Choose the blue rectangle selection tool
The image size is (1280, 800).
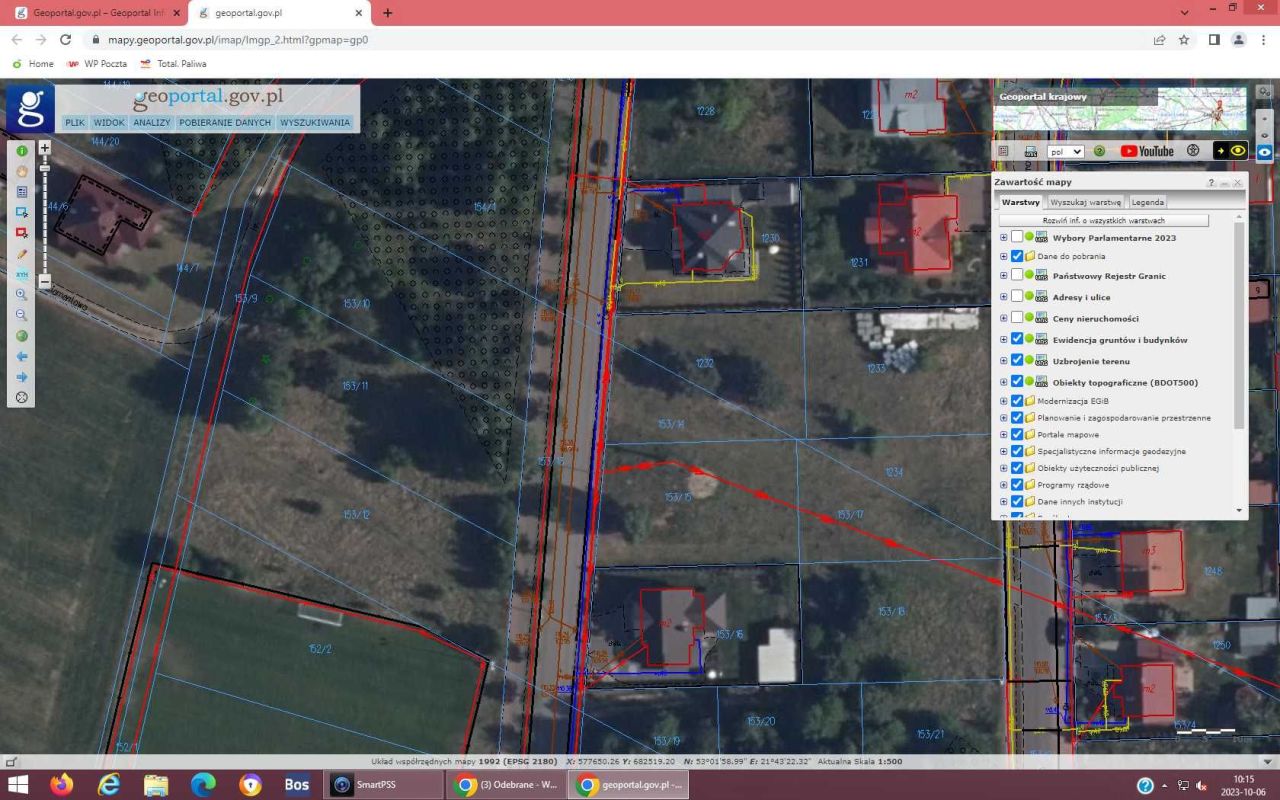tap(21, 212)
